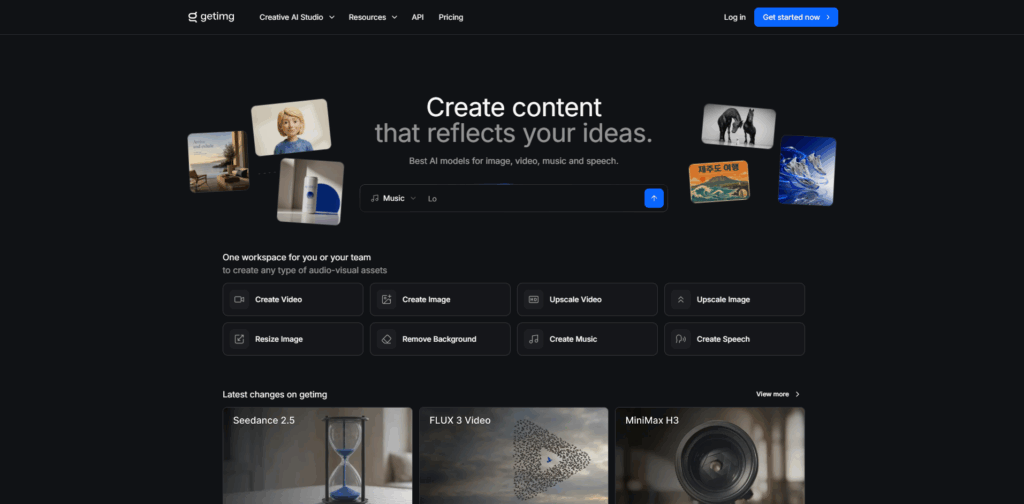Click the Log in link
Screen dimensions: 1024x504
[735, 17]
